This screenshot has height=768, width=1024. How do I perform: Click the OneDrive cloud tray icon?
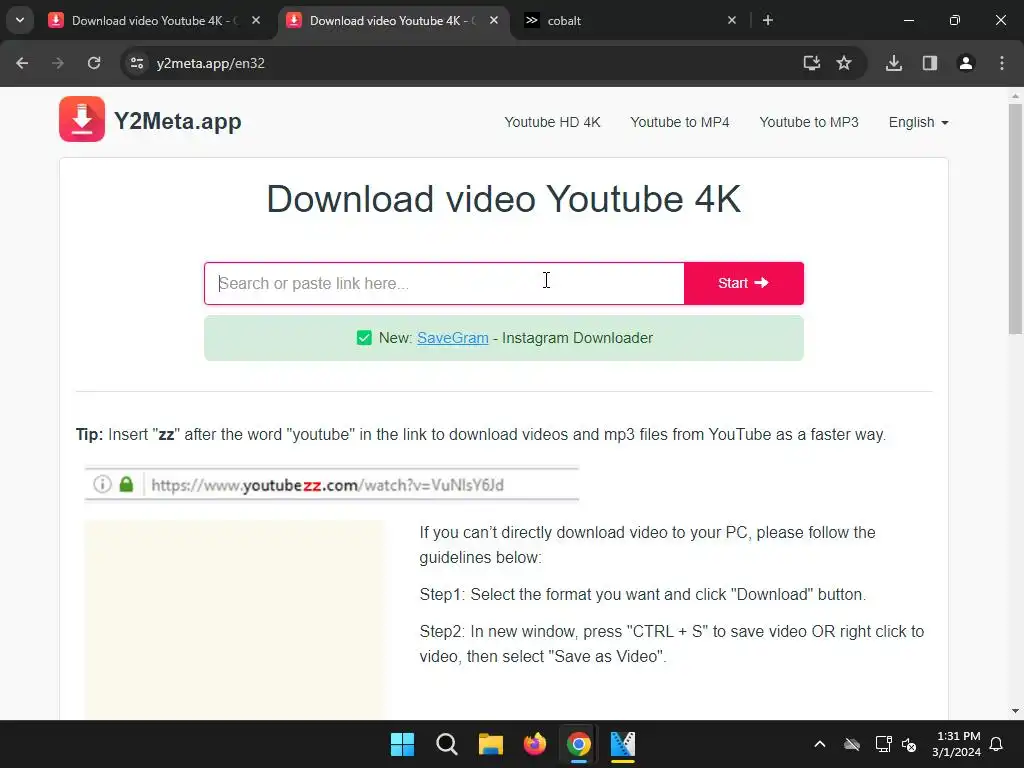[852, 744]
